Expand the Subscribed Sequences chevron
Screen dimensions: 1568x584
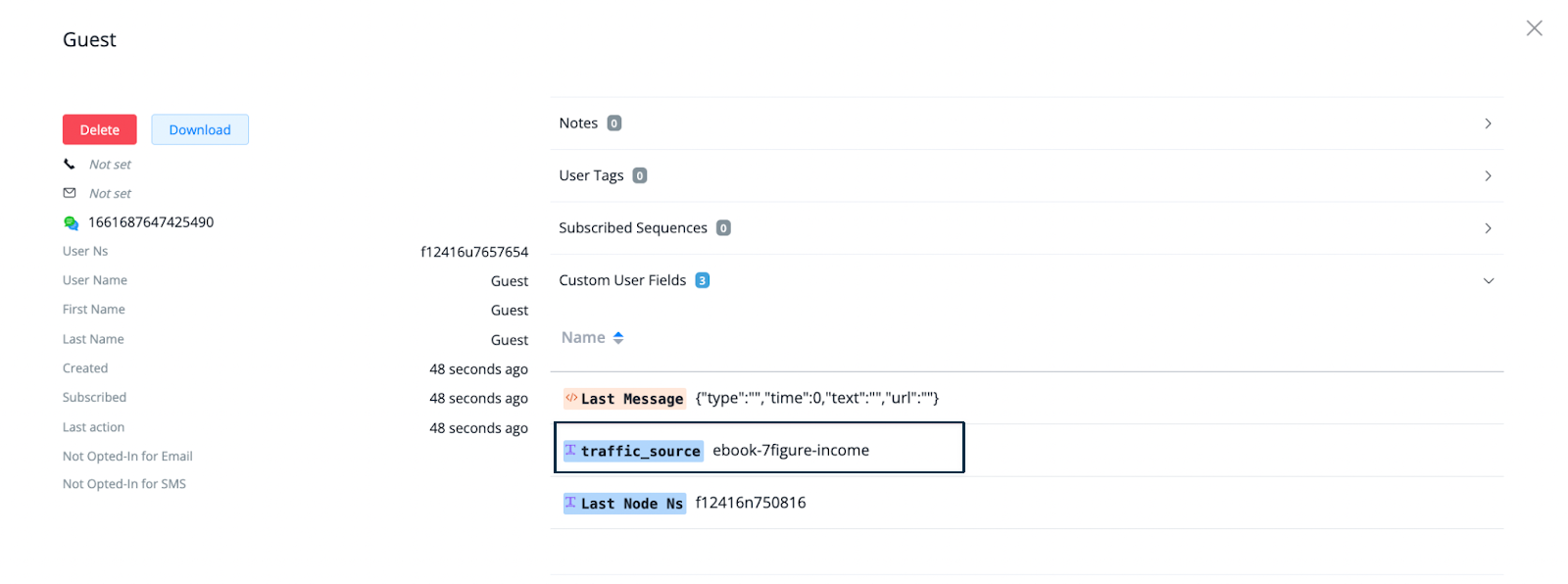tap(1488, 228)
